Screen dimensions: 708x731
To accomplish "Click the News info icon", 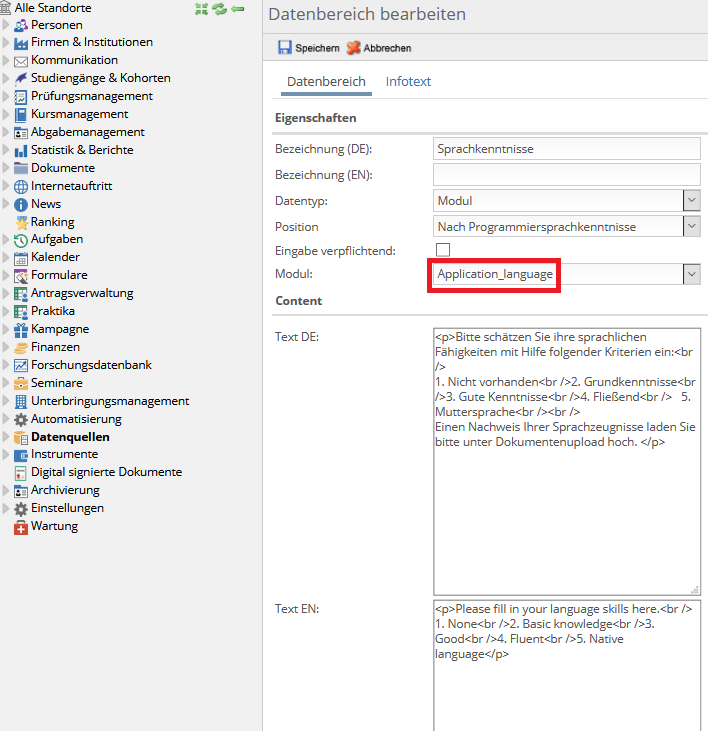I will (21, 204).
